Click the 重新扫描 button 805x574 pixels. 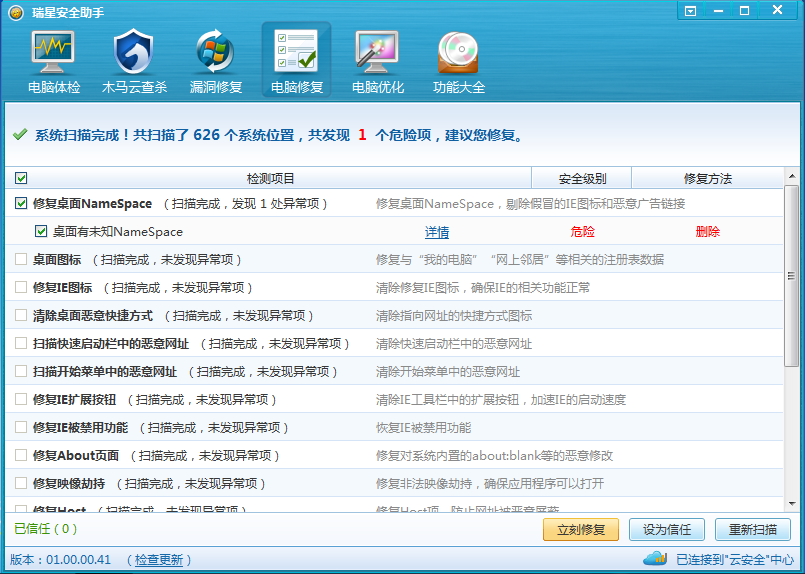point(753,529)
